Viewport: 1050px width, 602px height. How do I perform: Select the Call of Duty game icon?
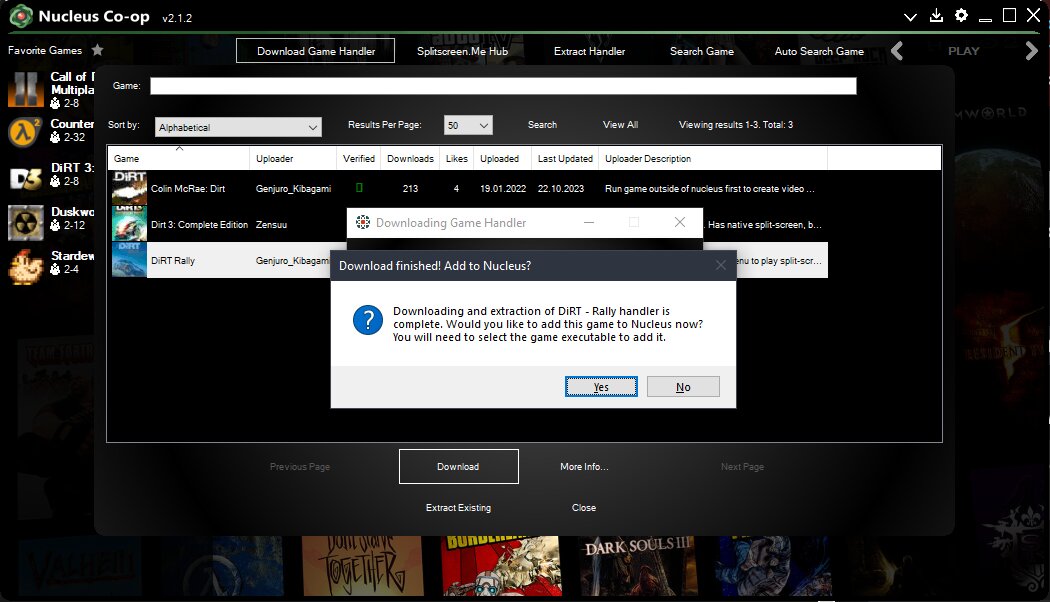point(24,89)
